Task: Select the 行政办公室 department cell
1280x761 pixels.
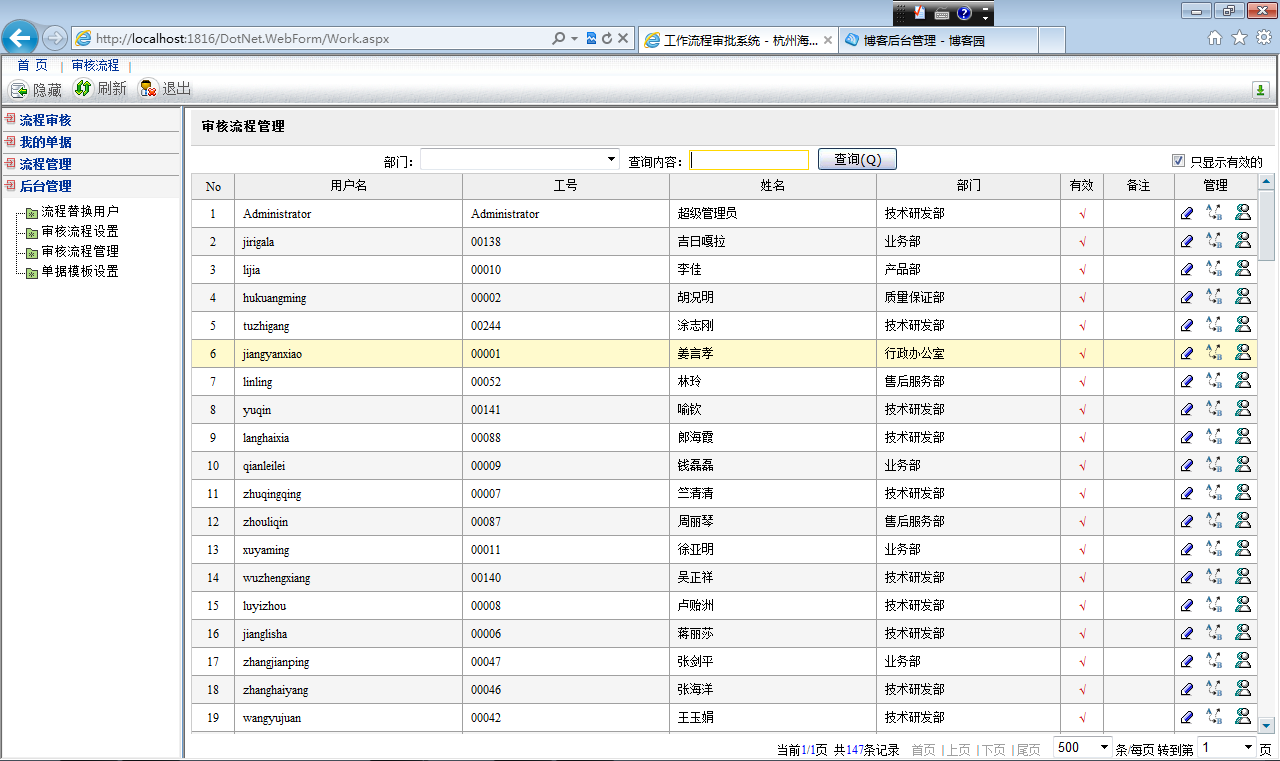Action: (x=968, y=353)
